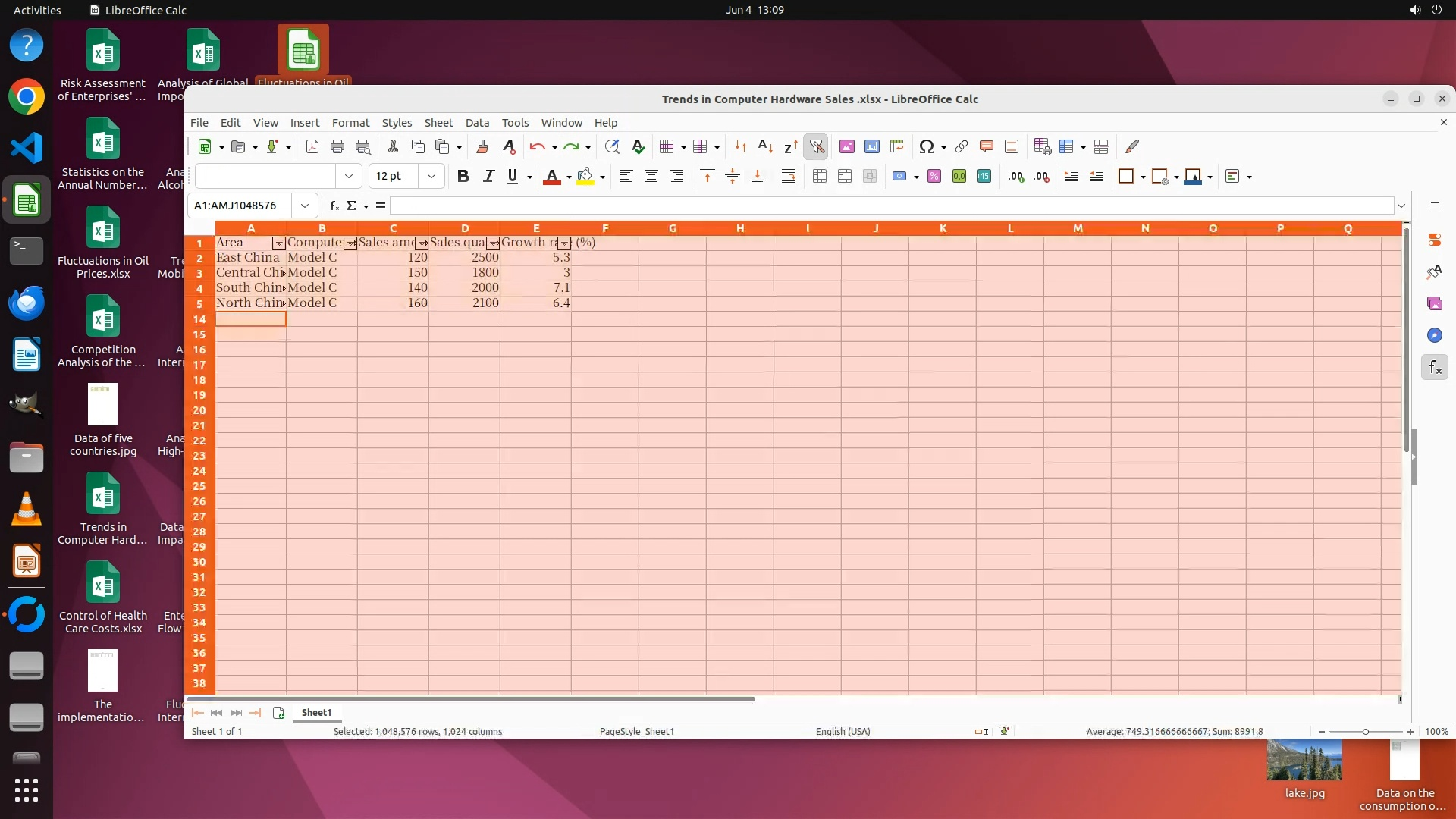Expand the font size dropdown
Viewport: 1456px width, 819px height.
pos(431,177)
